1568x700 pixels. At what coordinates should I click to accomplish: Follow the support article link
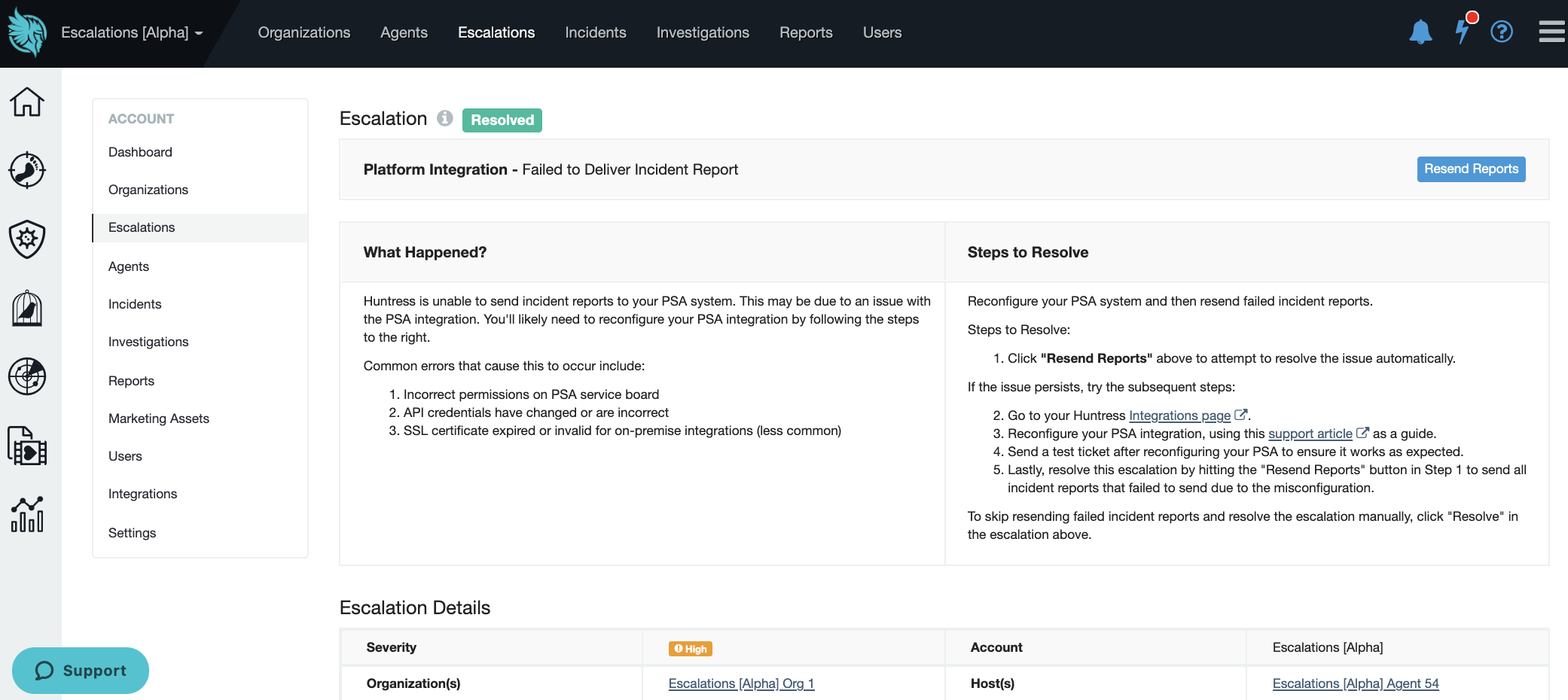pyautogui.click(x=1310, y=434)
